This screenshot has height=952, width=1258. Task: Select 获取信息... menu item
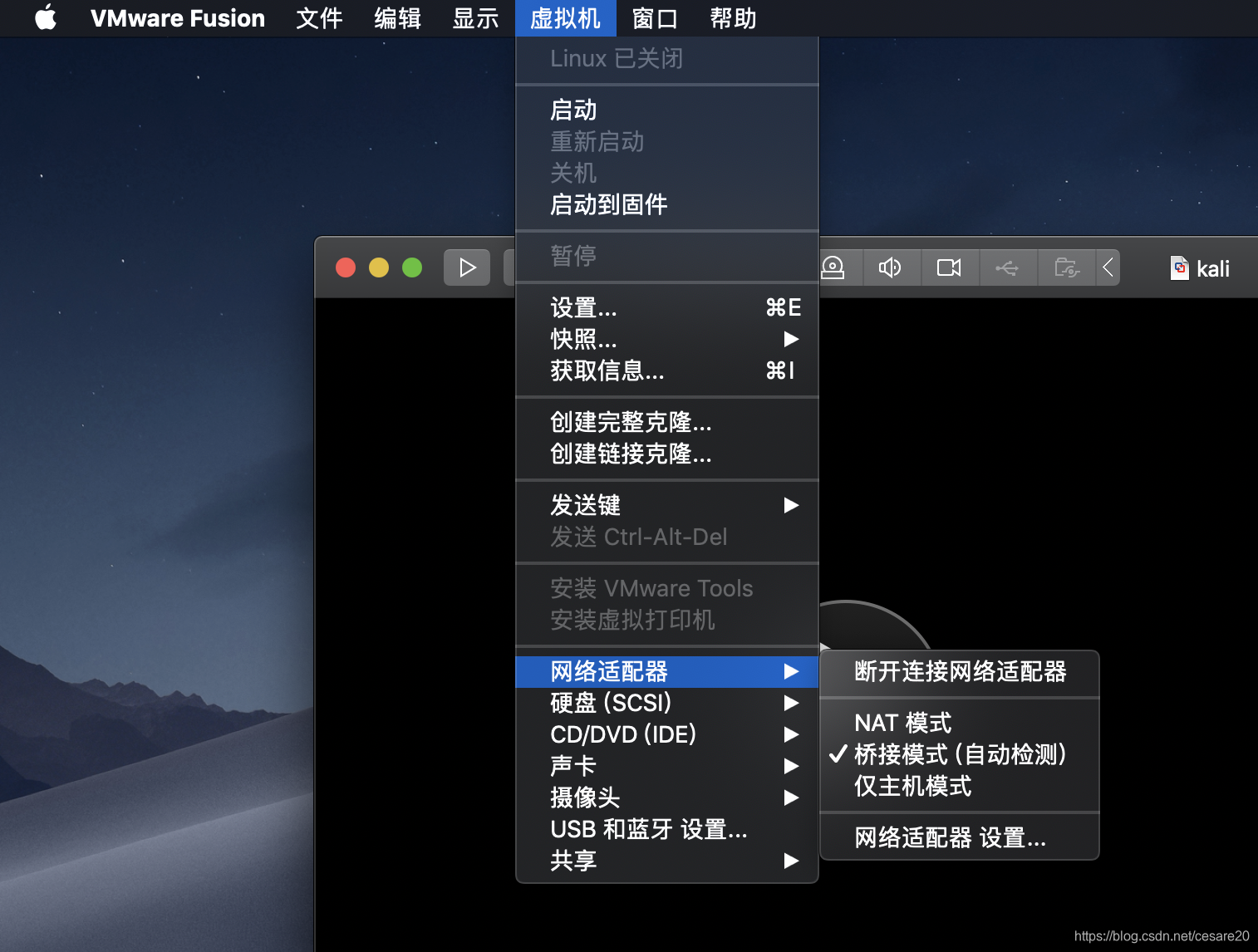tap(667, 370)
